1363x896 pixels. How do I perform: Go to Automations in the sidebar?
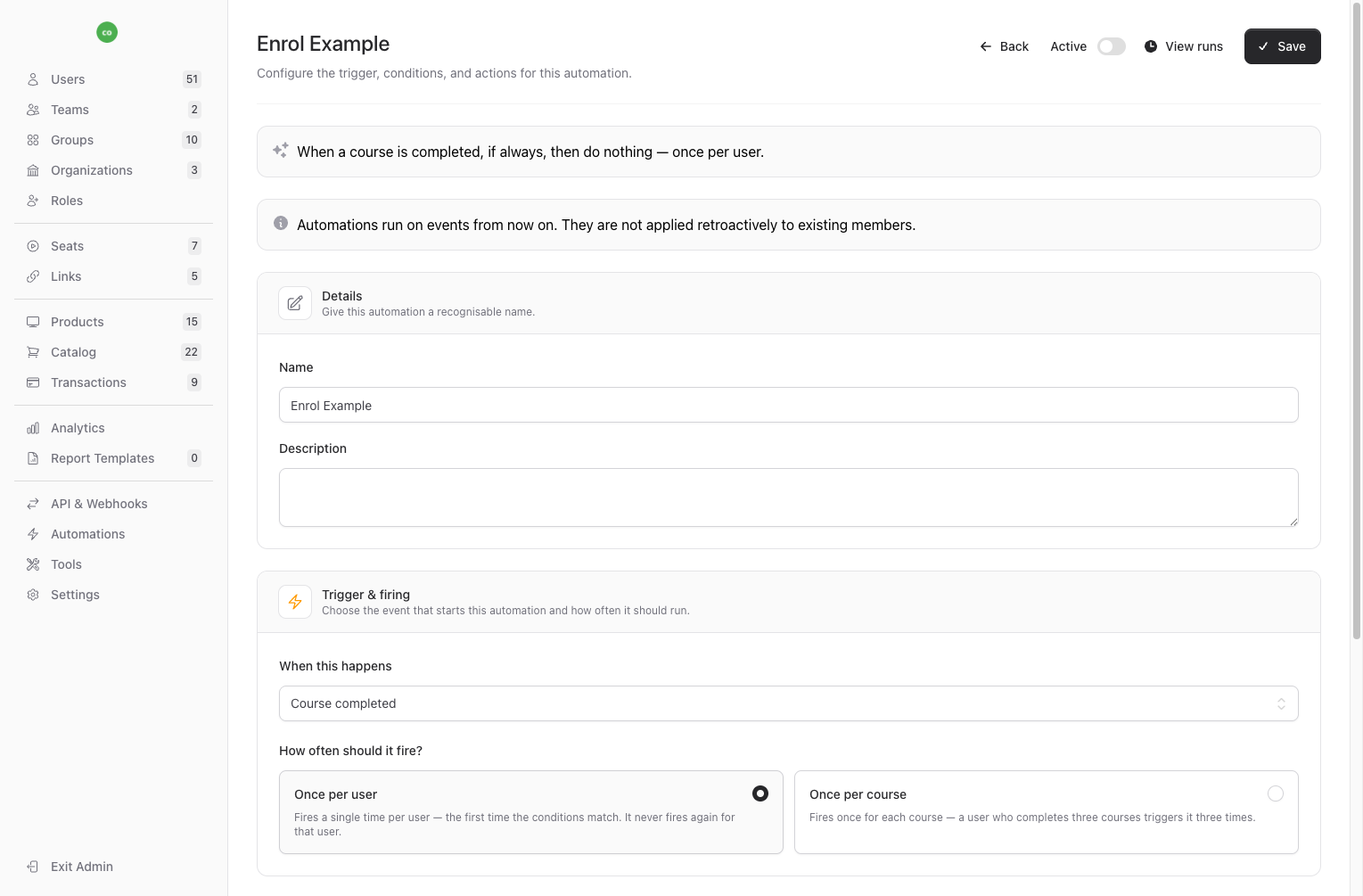coord(114,534)
